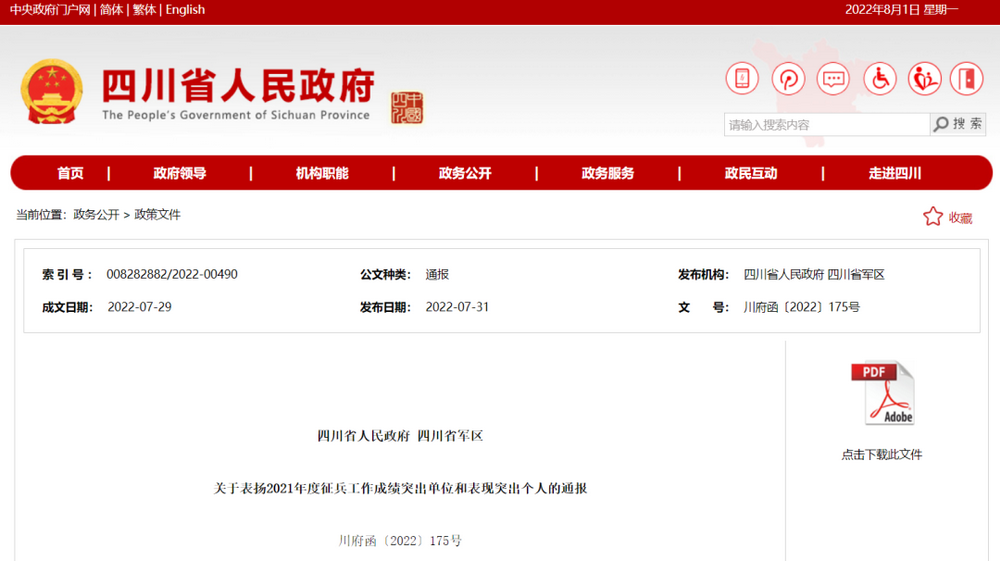Click the national emblem logo

click(x=52, y=92)
